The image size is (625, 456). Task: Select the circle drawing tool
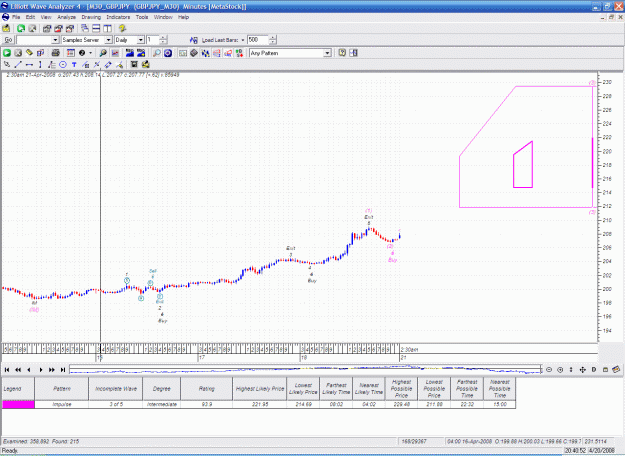pyautogui.click(x=63, y=64)
